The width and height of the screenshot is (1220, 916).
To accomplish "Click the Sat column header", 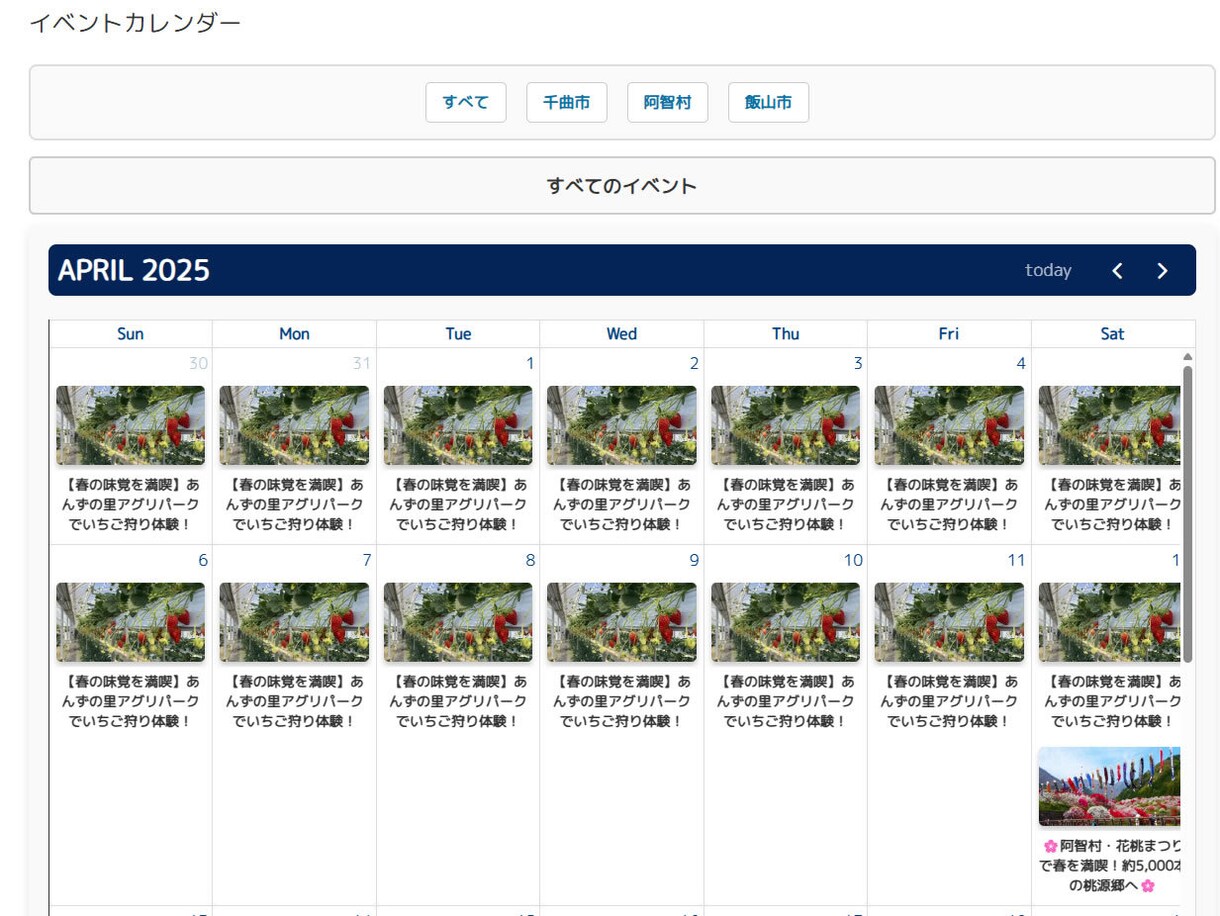I will (x=1112, y=334).
